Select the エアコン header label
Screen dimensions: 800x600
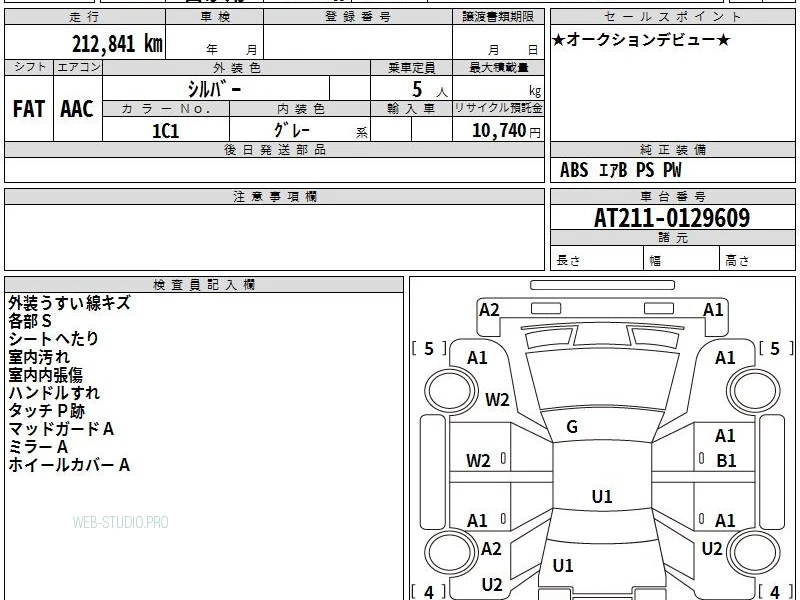(x=78, y=67)
